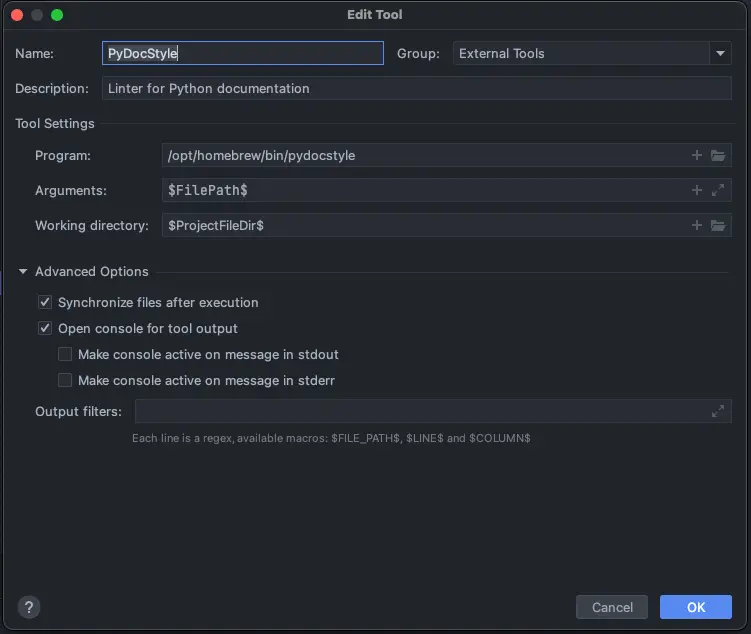Click the OK button
The width and height of the screenshot is (751, 634).
coord(695,607)
